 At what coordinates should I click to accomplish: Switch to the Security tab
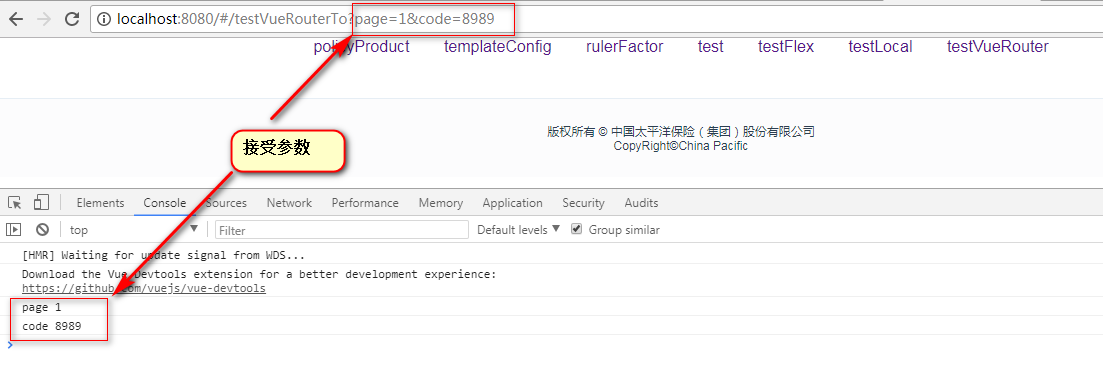click(583, 203)
